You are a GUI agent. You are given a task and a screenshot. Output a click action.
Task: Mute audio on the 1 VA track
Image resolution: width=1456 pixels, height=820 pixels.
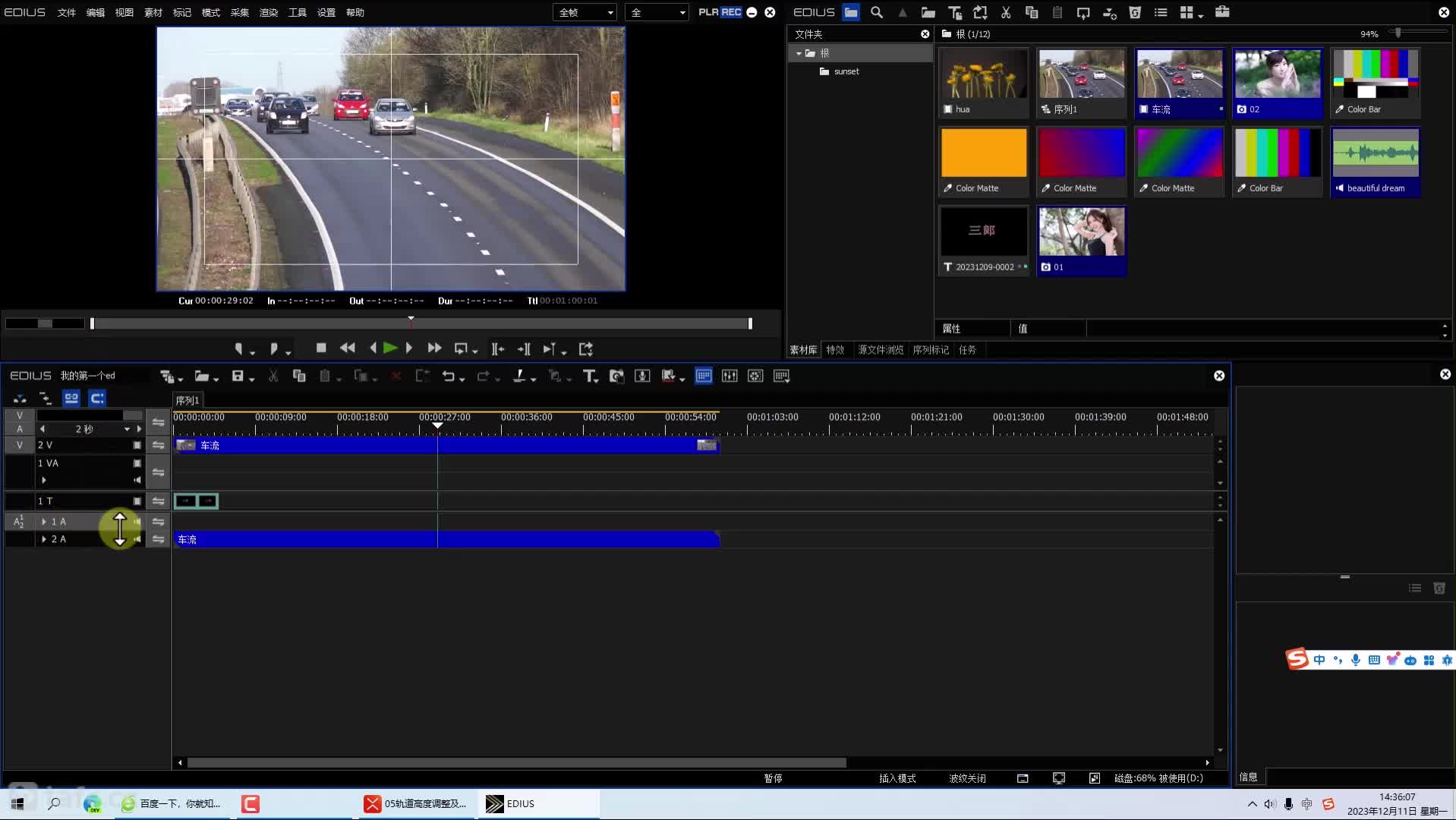(137, 480)
